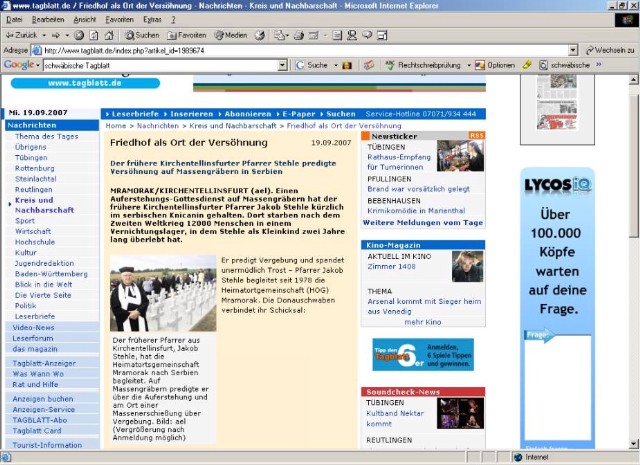The height and width of the screenshot is (465, 640).
Task: Follow the 'Weitere Meldungen vom Tage' link
Action: coord(424,222)
